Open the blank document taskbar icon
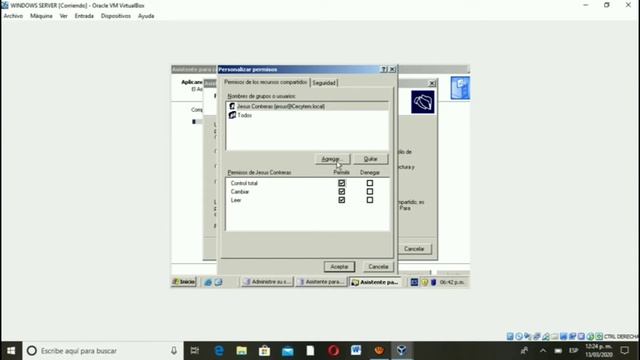640x360 pixels. coord(311,351)
